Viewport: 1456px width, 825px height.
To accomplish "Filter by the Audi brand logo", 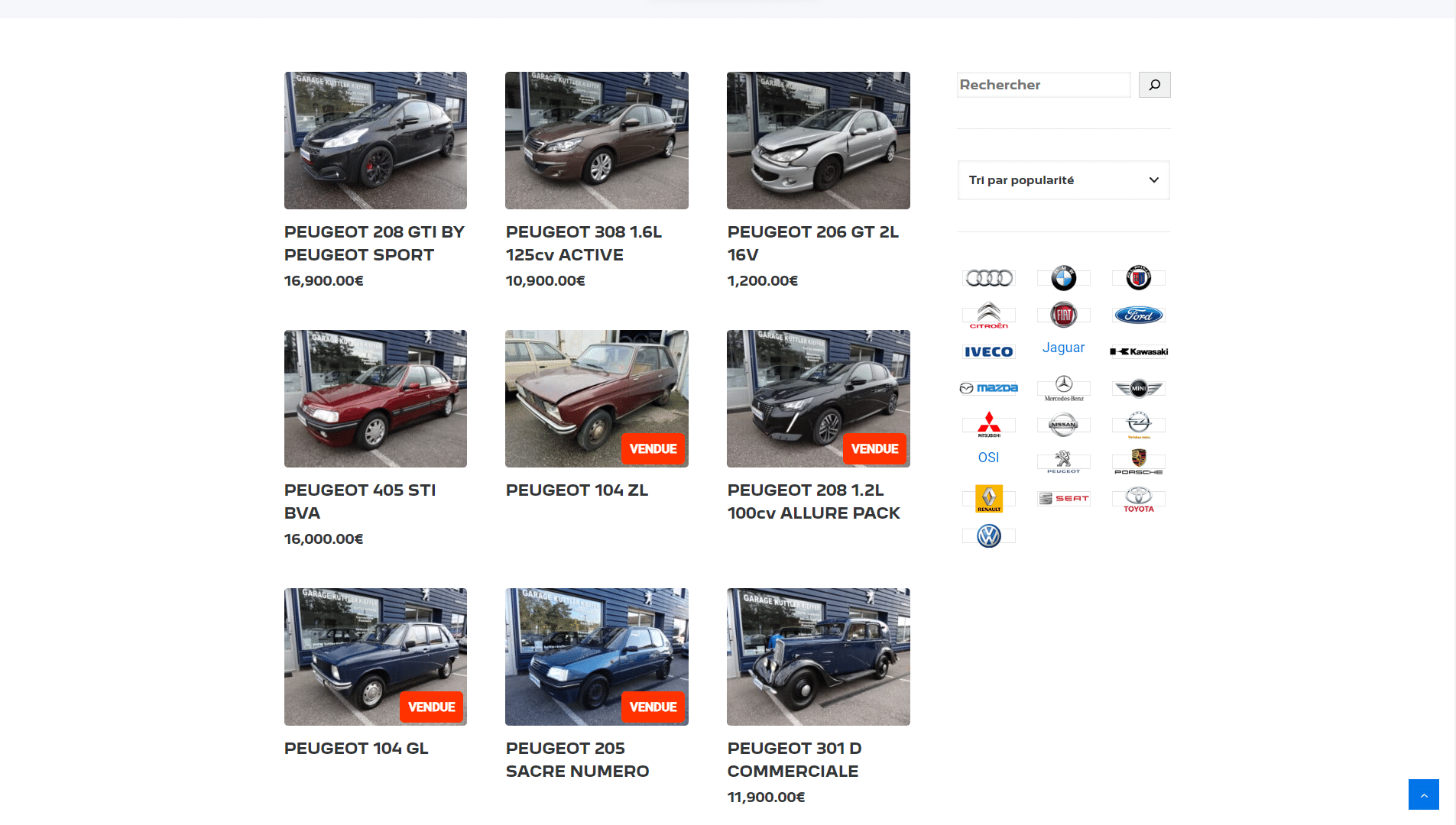I will pyautogui.click(x=988, y=278).
